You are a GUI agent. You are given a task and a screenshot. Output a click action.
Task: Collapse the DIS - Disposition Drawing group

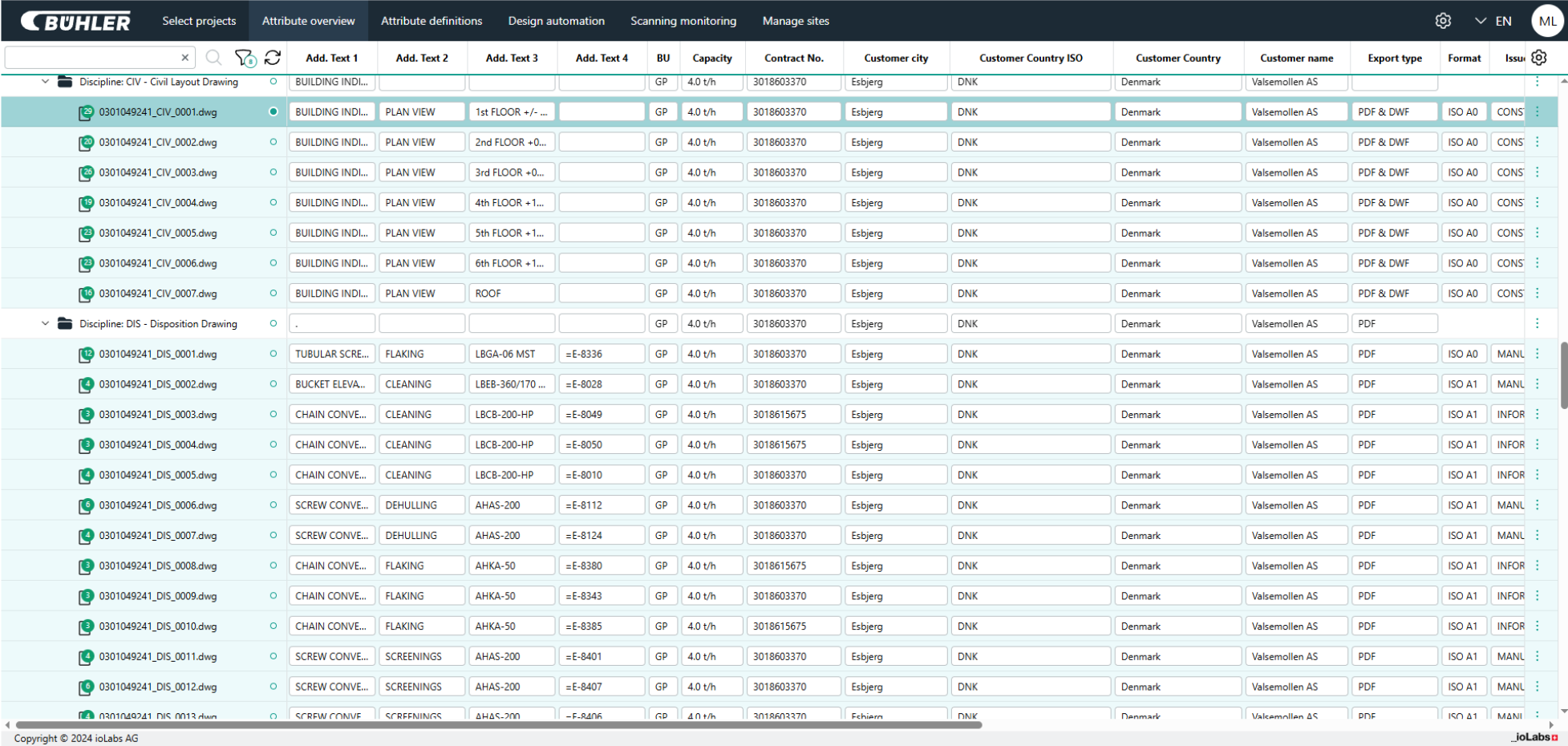coord(46,324)
